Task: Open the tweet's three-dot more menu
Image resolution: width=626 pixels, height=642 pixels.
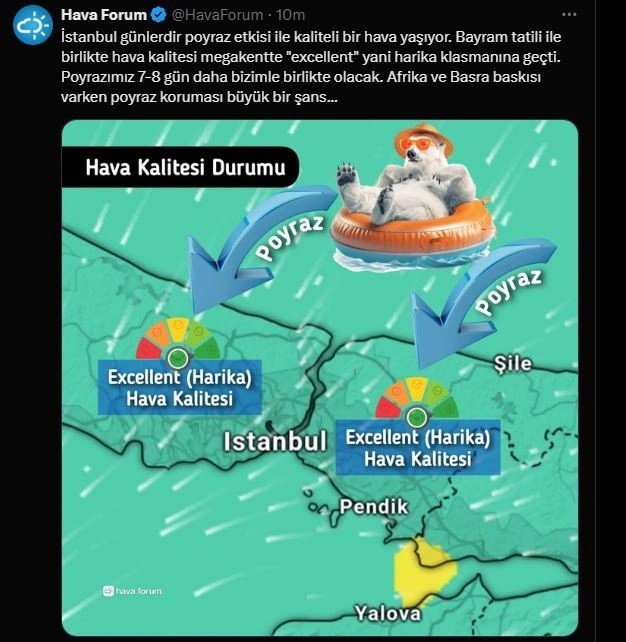Action: 569,15
